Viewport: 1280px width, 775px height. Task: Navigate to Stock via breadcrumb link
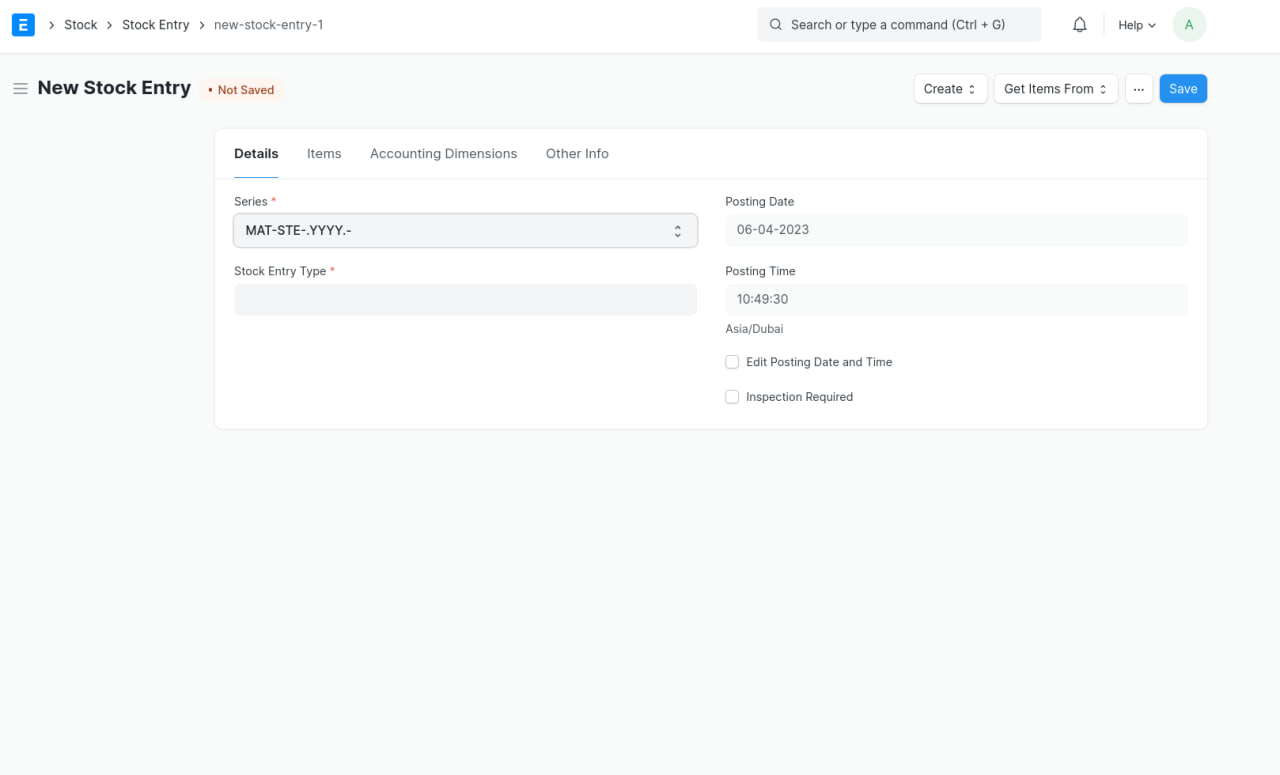[80, 24]
